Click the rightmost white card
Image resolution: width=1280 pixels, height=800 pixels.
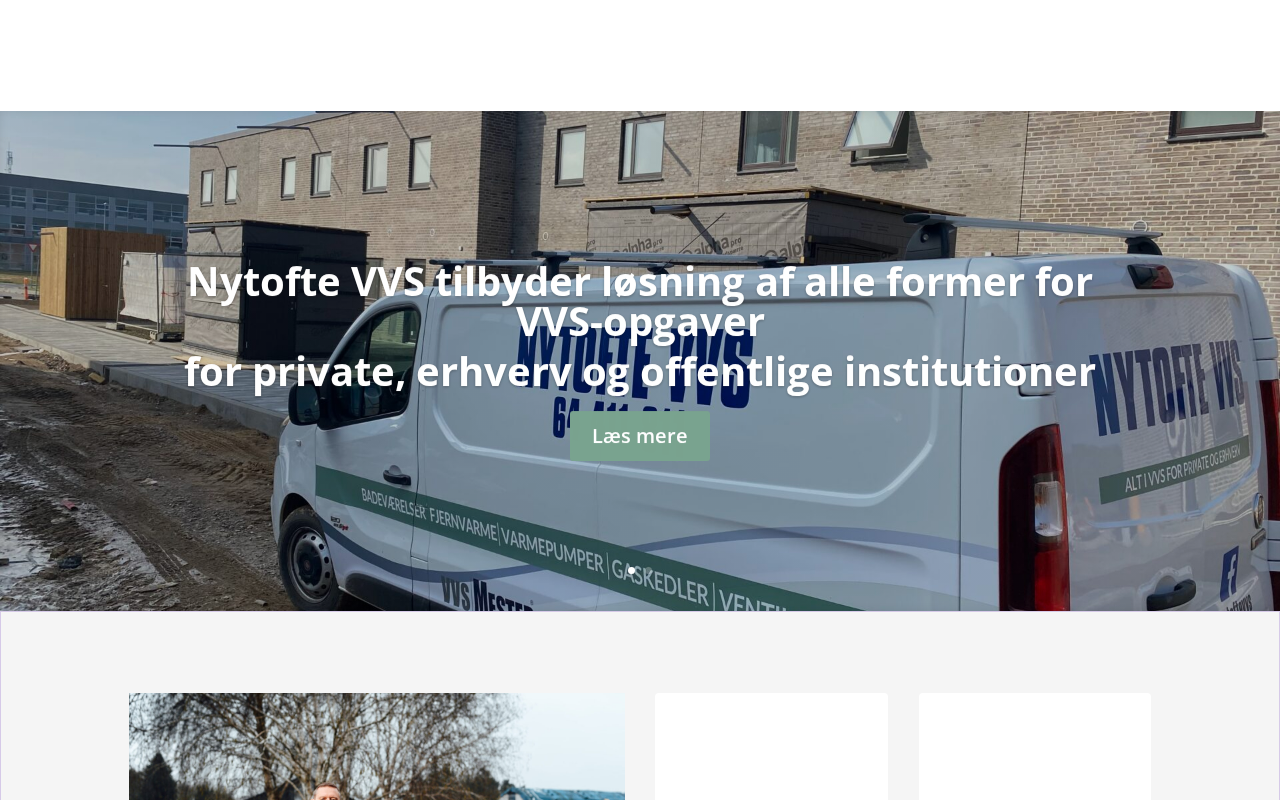tap(1035, 746)
